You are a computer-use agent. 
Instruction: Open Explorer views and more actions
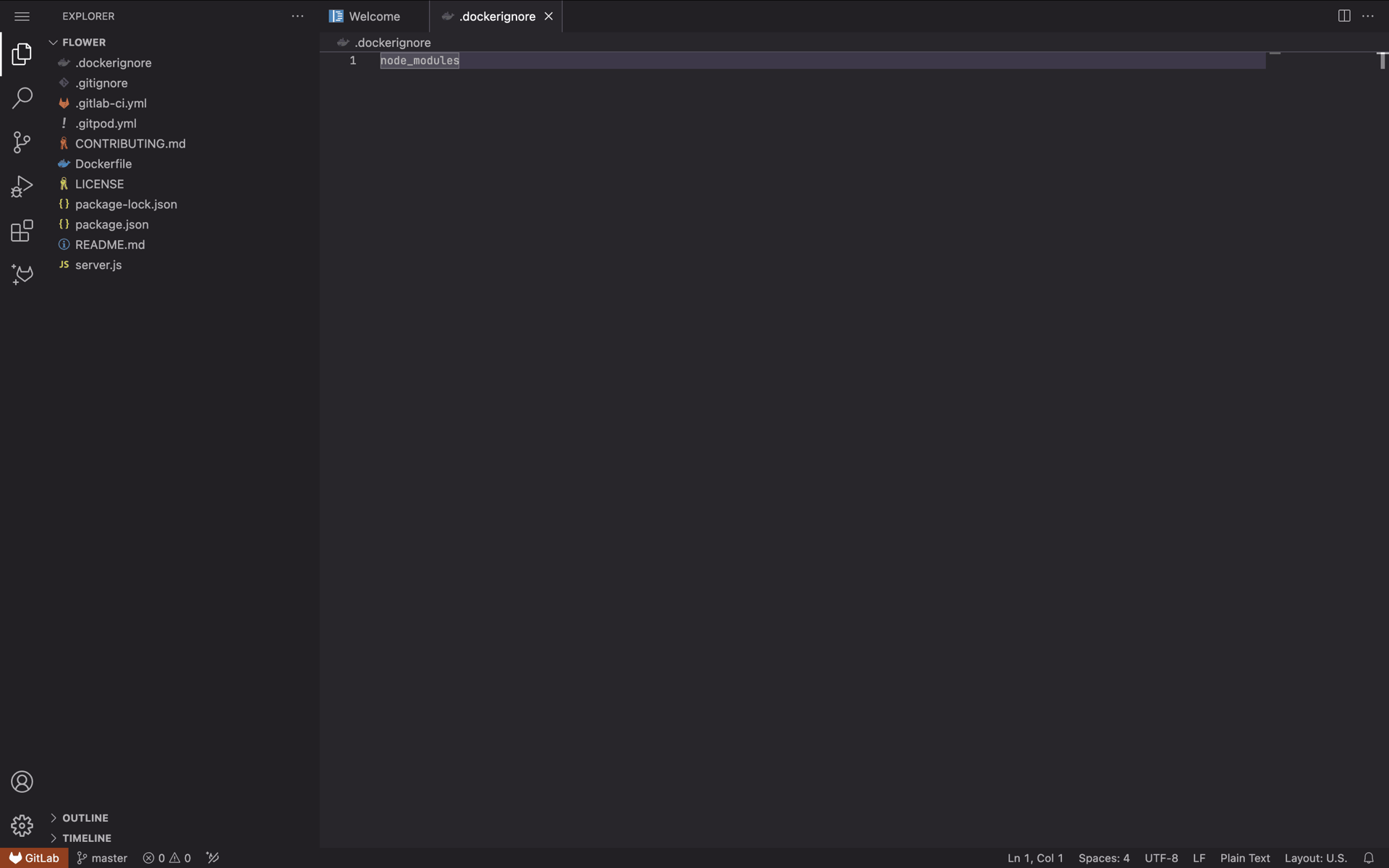coord(297,16)
